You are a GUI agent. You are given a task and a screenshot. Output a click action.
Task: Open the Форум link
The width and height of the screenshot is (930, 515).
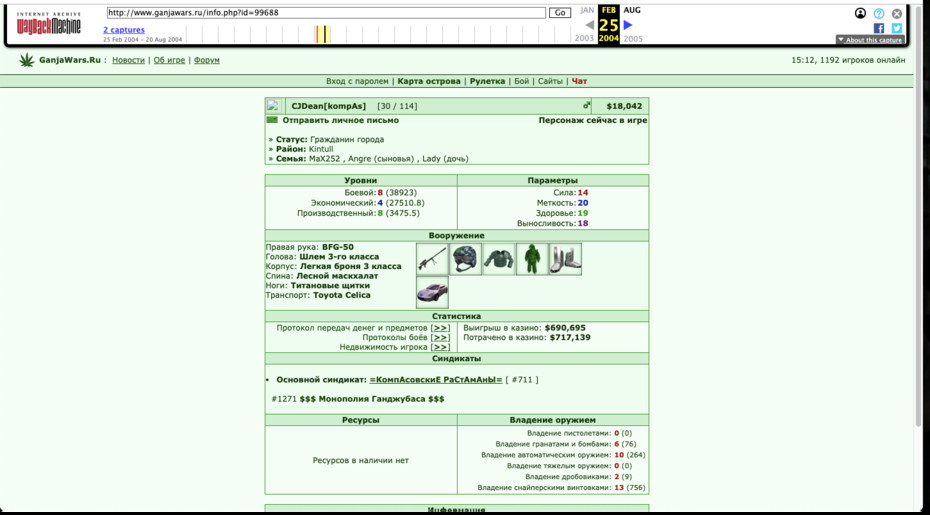coord(206,60)
